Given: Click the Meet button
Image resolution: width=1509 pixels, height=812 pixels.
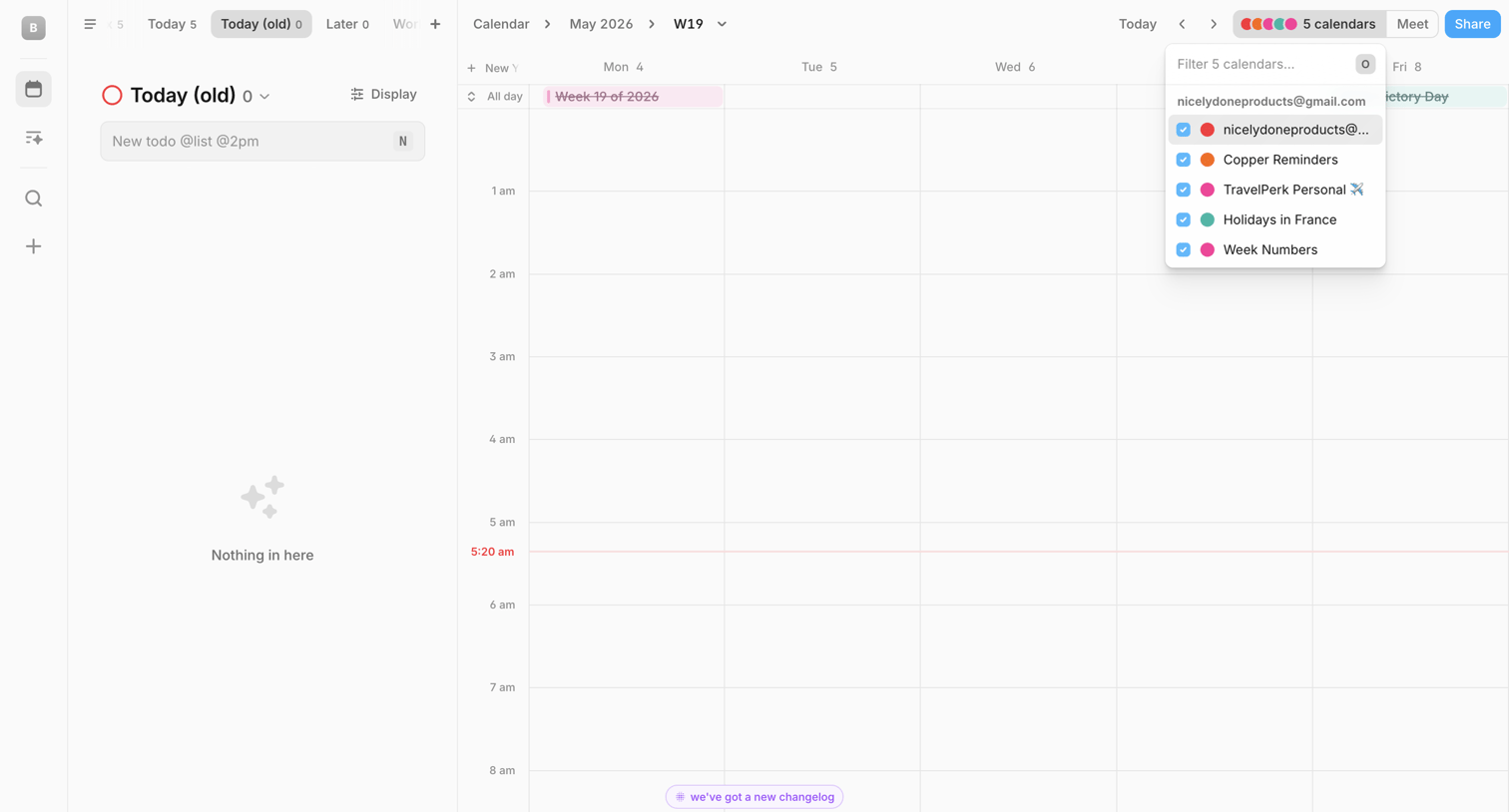Looking at the screenshot, I should point(1412,24).
